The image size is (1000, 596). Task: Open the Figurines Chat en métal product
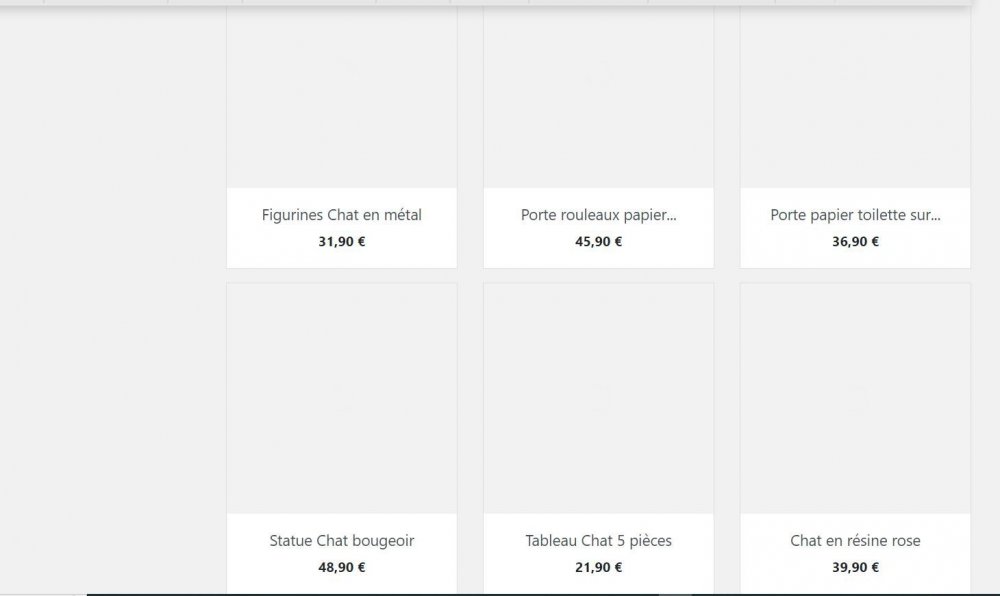pyautogui.click(x=341, y=214)
